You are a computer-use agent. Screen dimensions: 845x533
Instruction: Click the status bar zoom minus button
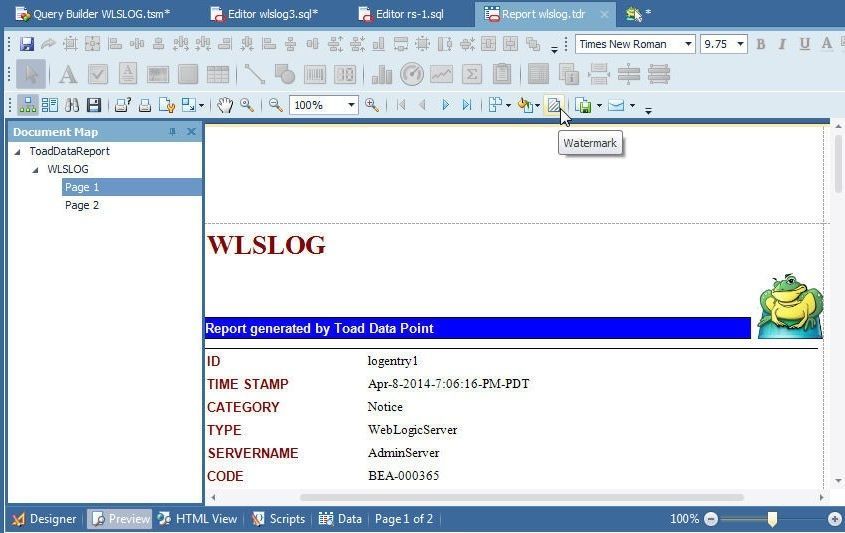click(711, 519)
